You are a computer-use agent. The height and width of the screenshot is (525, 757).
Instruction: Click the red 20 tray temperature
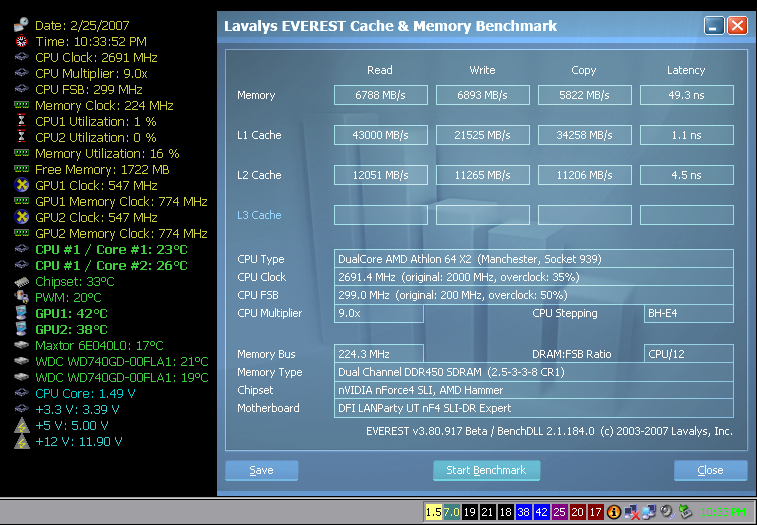pos(577,512)
